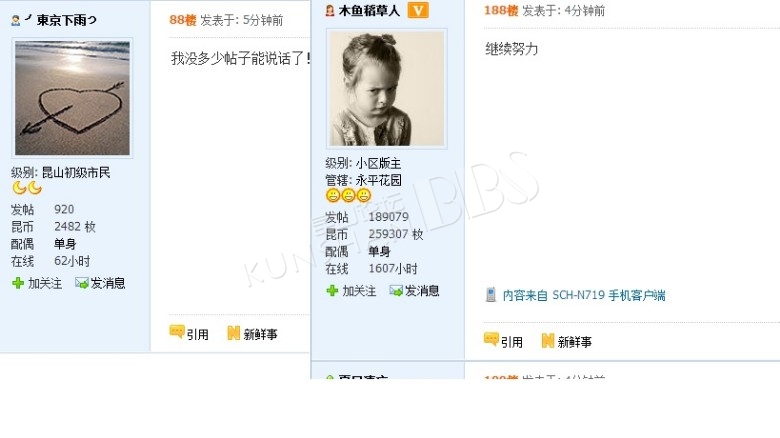Click the green plus icon under 東京下雨
The width and height of the screenshot is (780, 438).
(18, 283)
